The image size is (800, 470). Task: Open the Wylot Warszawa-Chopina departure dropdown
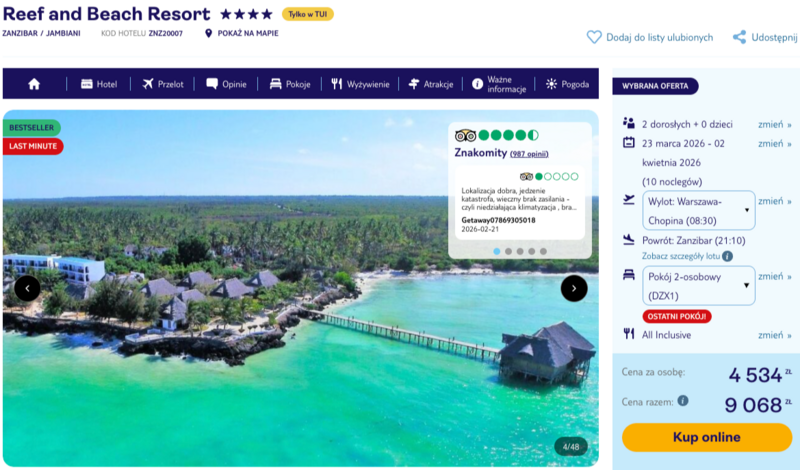click(698, 210)
